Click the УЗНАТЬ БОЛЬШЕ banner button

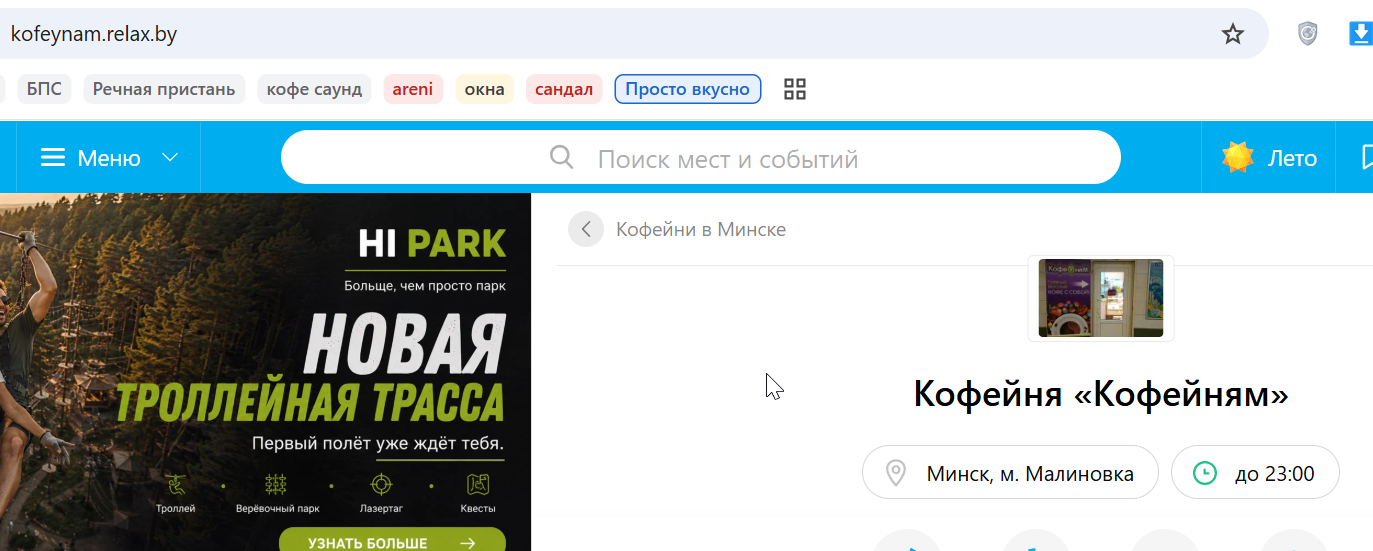point(392,543)
